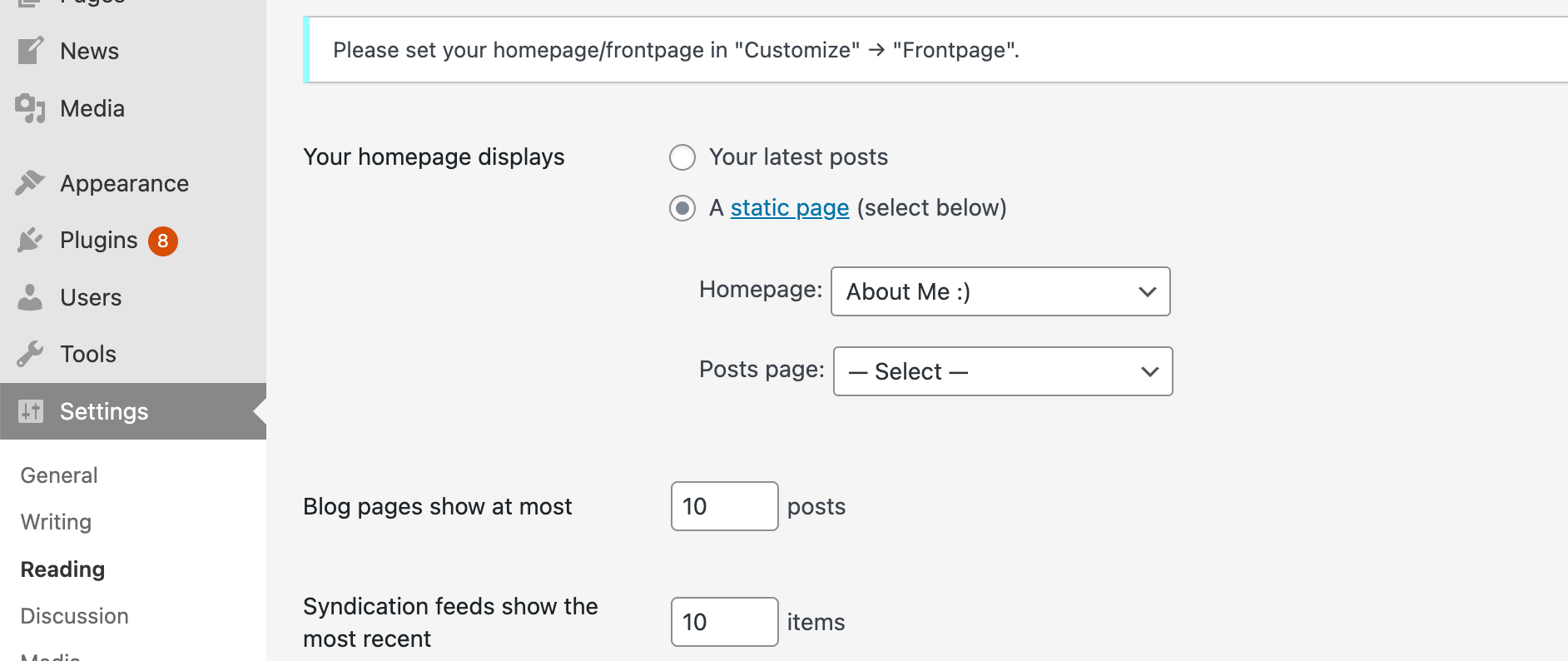Follow the 'static page' hyperlink
This screenshot has height=661, width=1568.
click(x=789, y=208)
